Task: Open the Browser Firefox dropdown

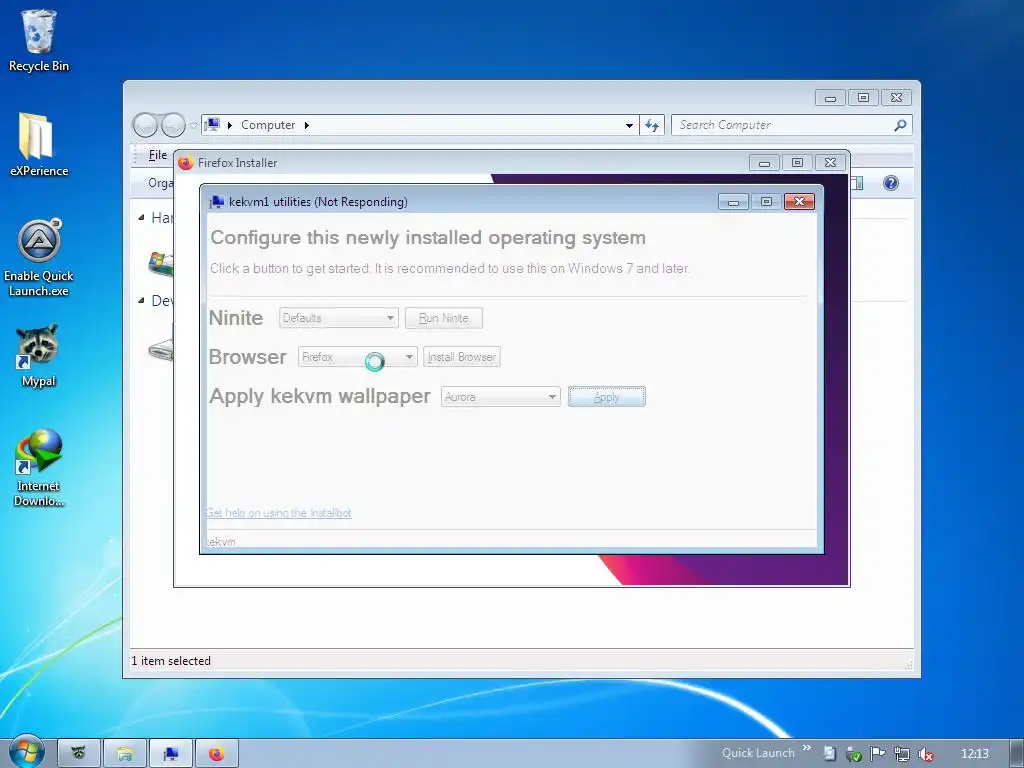Action: click(x=357, y=357)
